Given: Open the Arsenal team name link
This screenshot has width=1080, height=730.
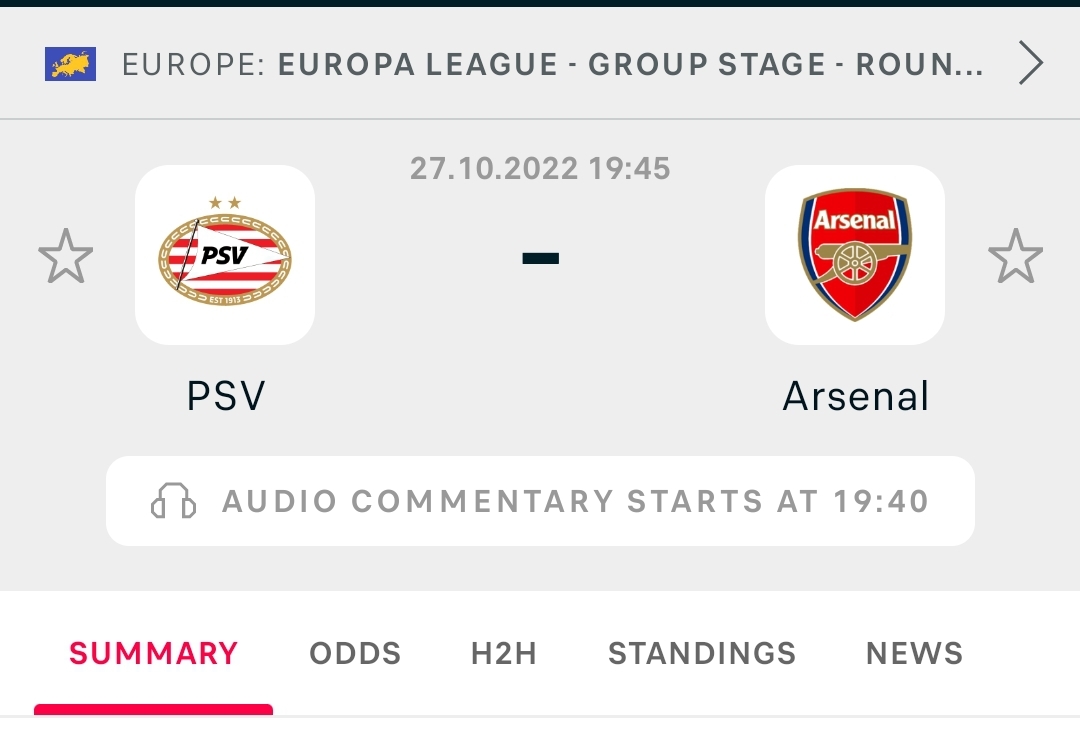Looking at the screenshot, I should [x=856, y=396].
